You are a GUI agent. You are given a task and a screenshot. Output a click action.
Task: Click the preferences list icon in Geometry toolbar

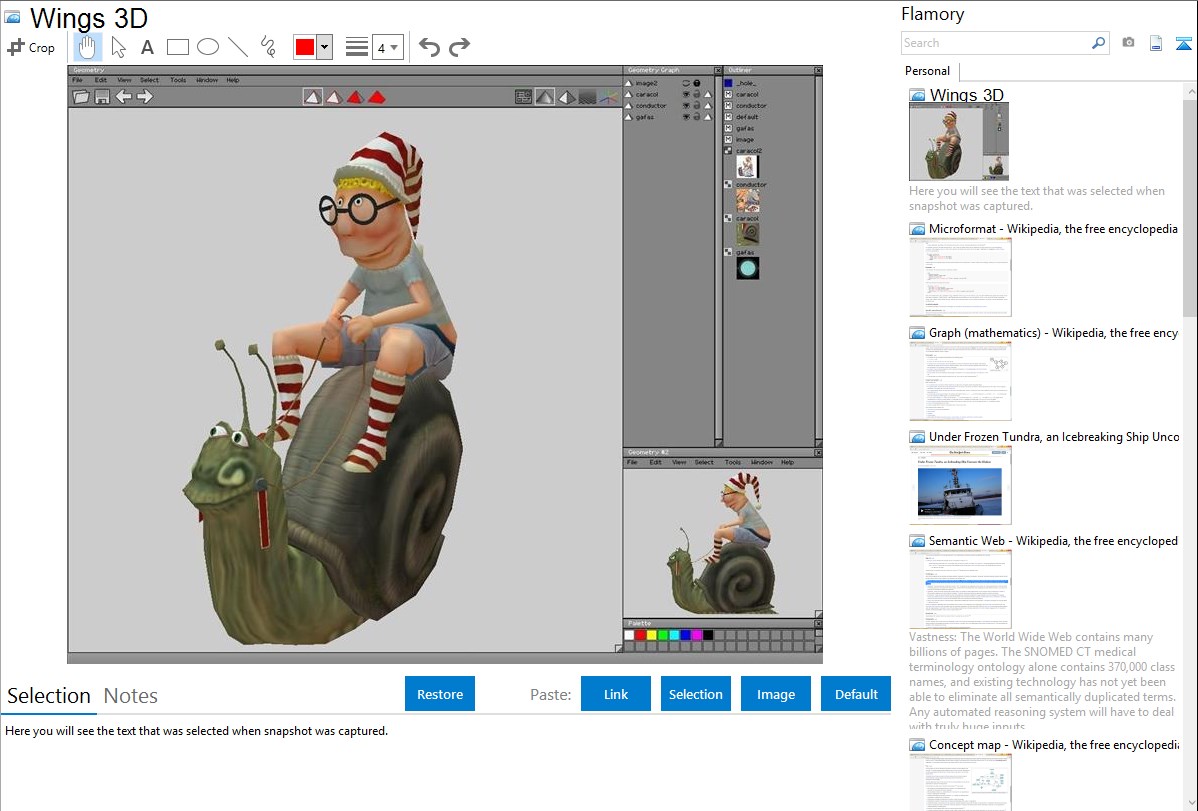[x=523, y=97]
